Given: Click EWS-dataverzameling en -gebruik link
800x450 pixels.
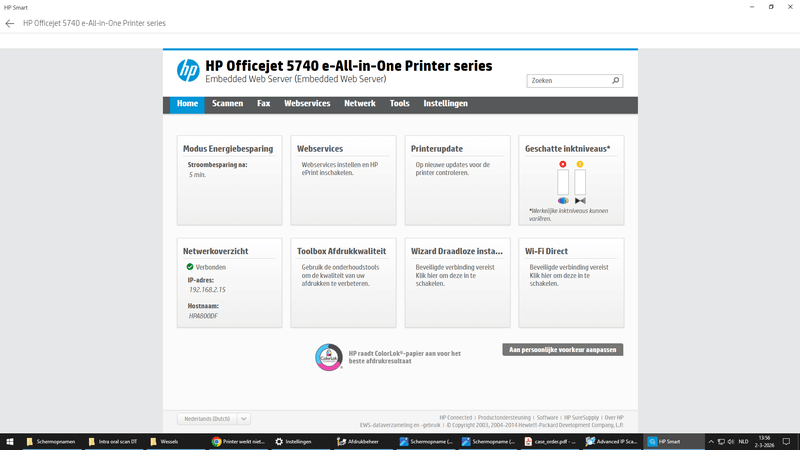Looking at the screenshot, I should tap(400, 425).
